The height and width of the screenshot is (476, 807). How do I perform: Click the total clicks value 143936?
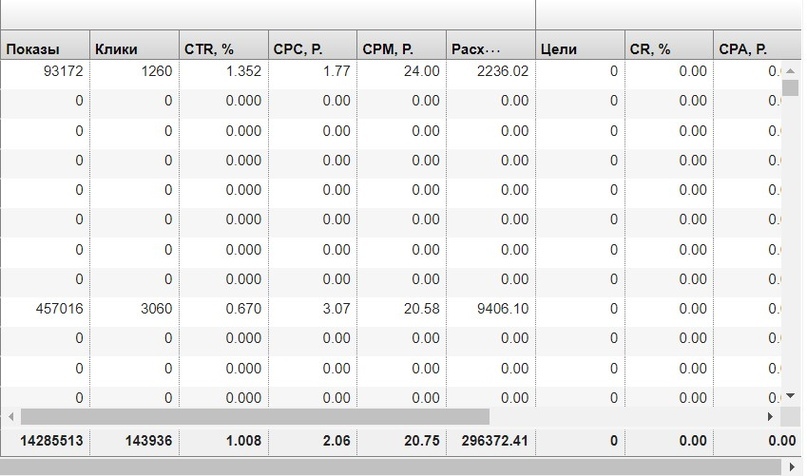[134, 441]
